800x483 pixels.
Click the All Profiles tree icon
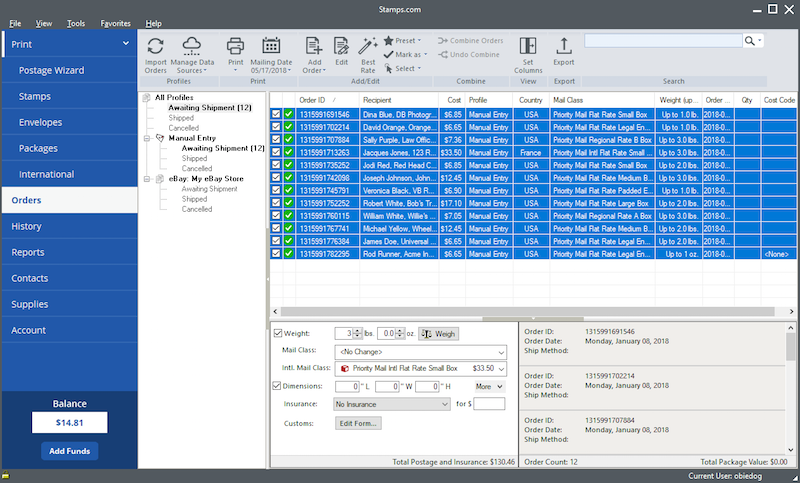147,97
